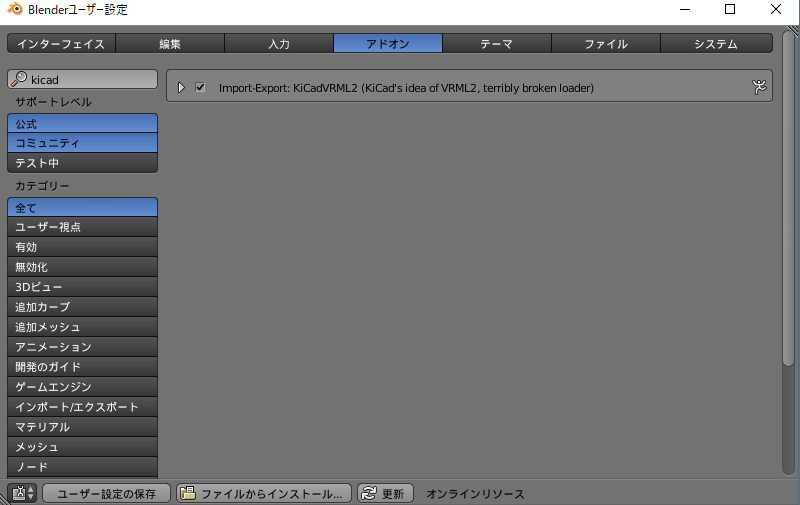Click the Blender logo in title bar
The image size is (800, 505).
click(x=14, y=9)
